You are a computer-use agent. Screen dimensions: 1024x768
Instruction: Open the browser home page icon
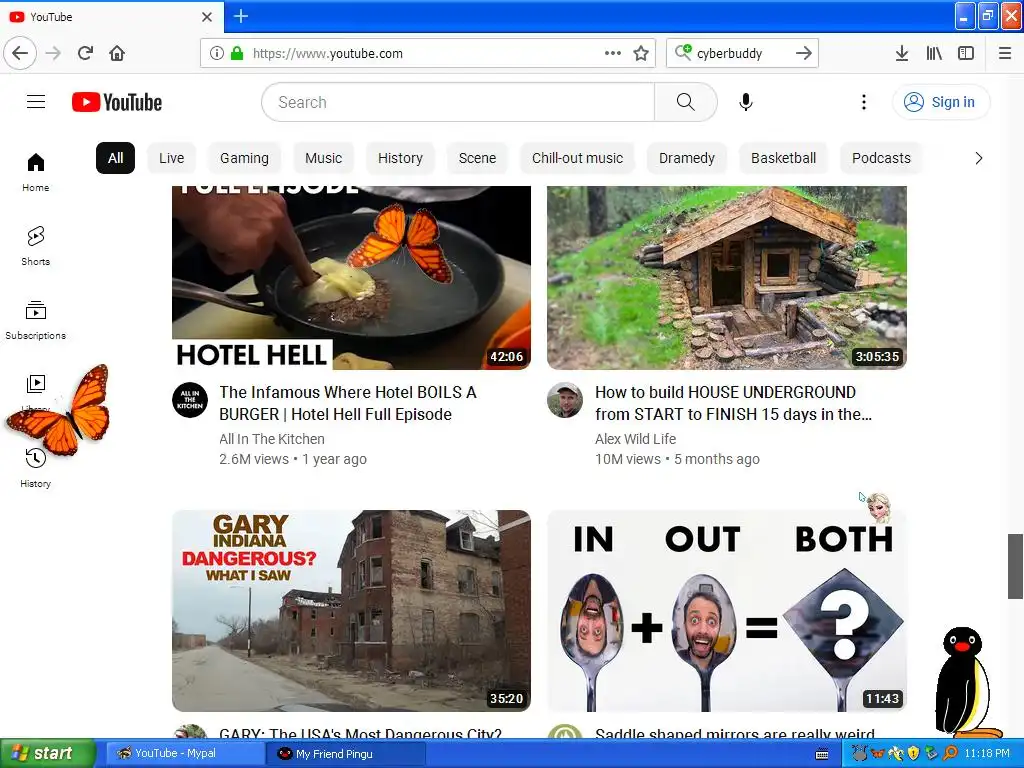click(x=117, y=53)
